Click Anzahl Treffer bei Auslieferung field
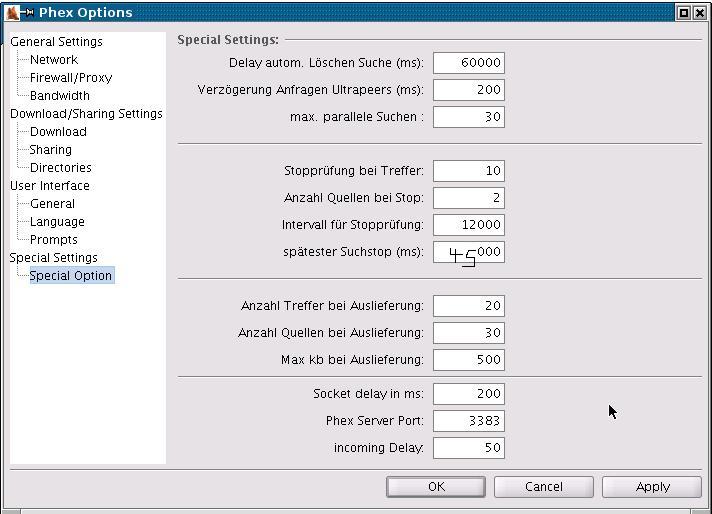This screenshot has width=712, height=514. 469,306
